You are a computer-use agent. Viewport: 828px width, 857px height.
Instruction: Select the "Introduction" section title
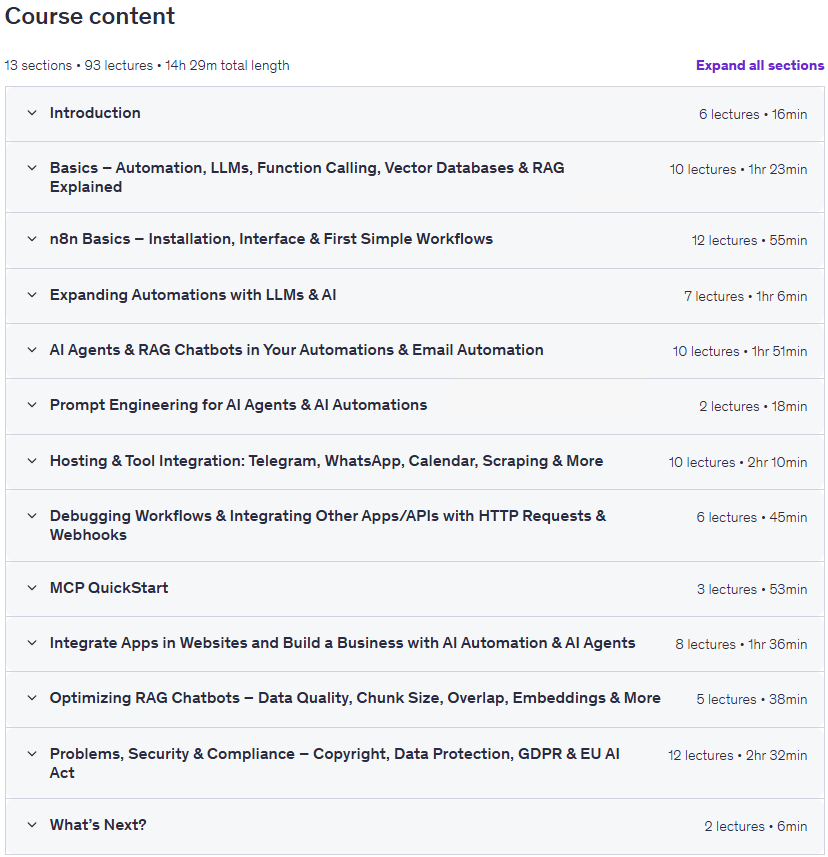point(95,113)
